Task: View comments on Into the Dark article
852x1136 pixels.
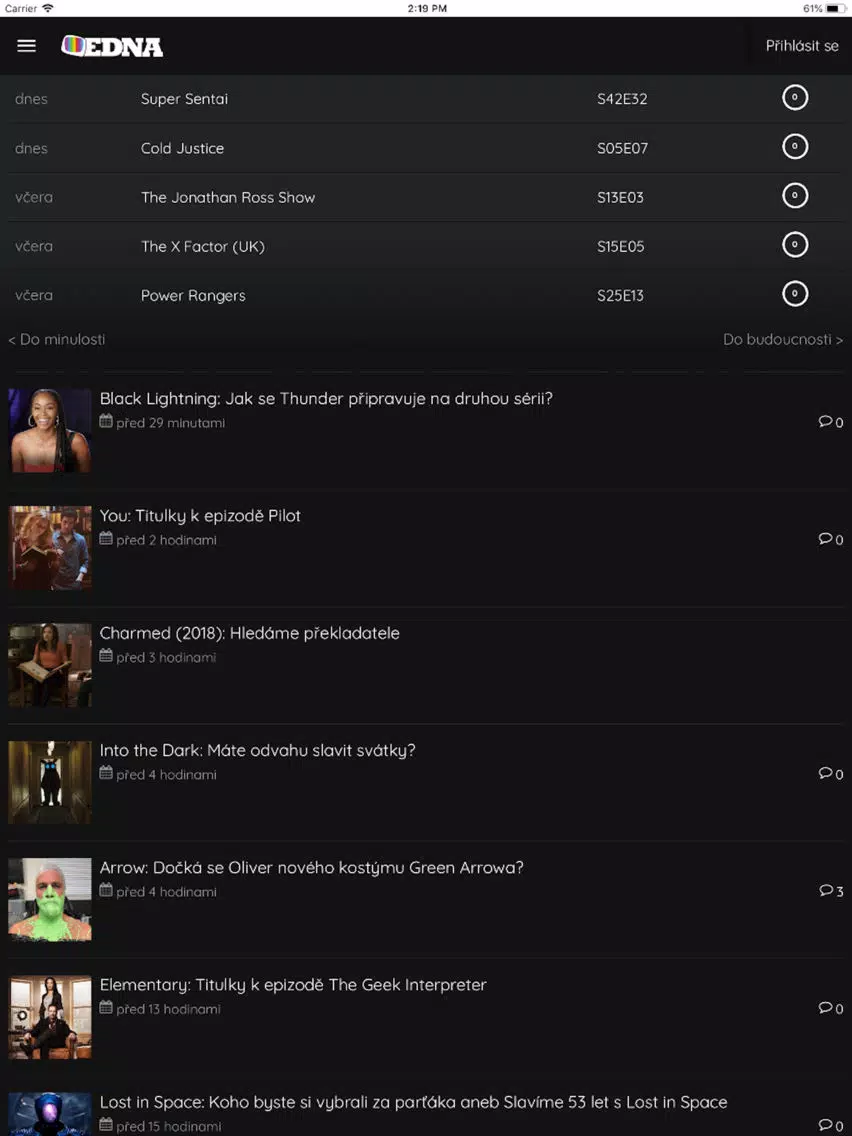Action: (x=831, y=774)
